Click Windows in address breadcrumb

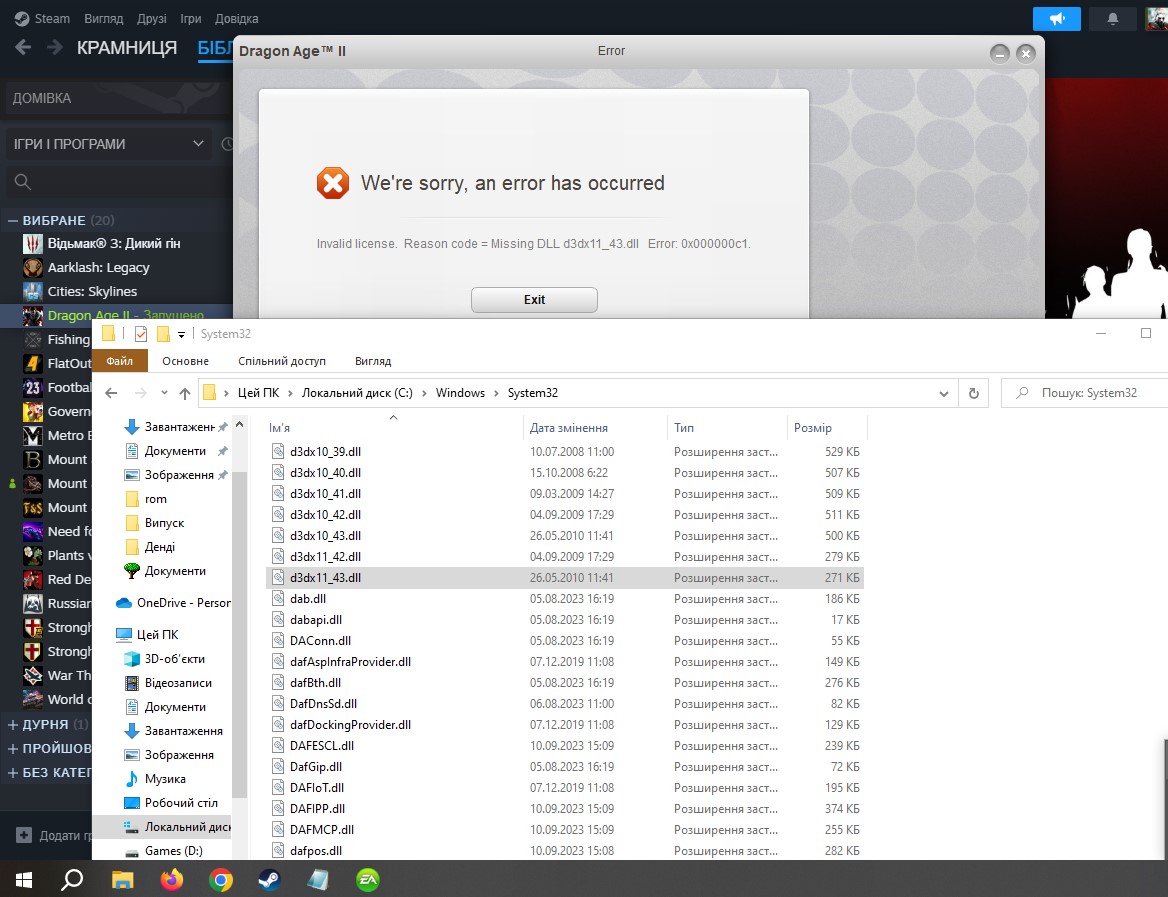point(460,393)
